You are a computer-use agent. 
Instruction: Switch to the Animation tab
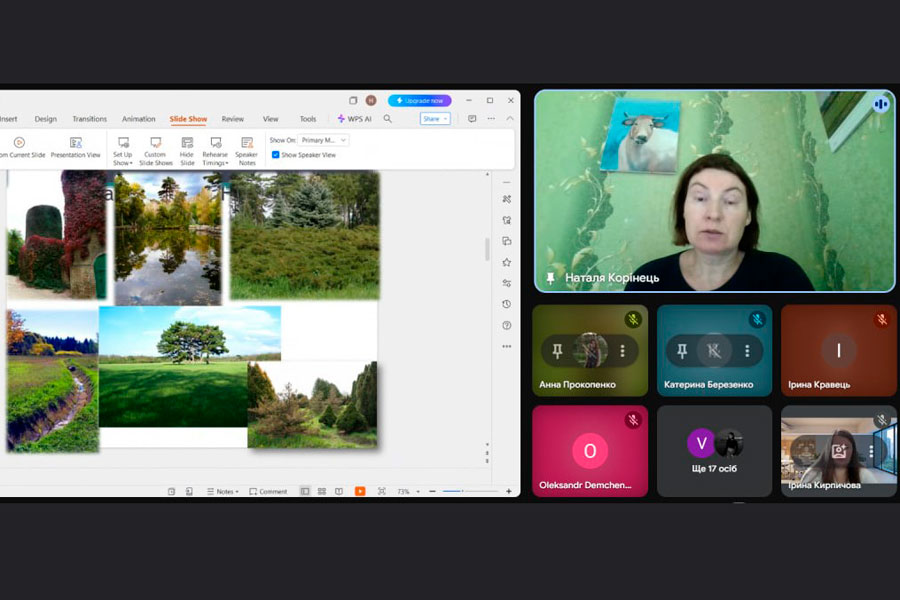click(138, 119)
